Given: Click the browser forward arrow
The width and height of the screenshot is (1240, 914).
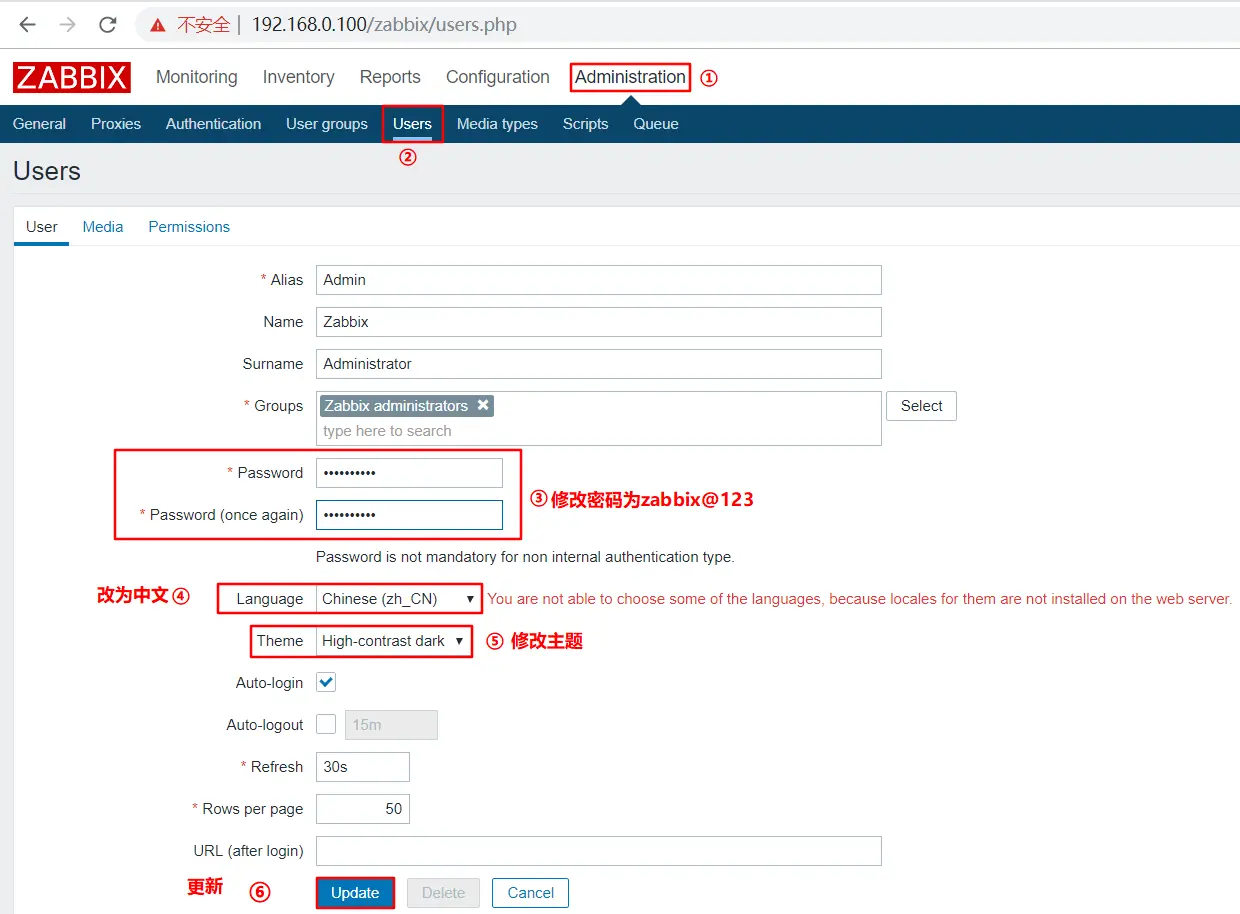Looking at the screenshot, I should point(67,24).
